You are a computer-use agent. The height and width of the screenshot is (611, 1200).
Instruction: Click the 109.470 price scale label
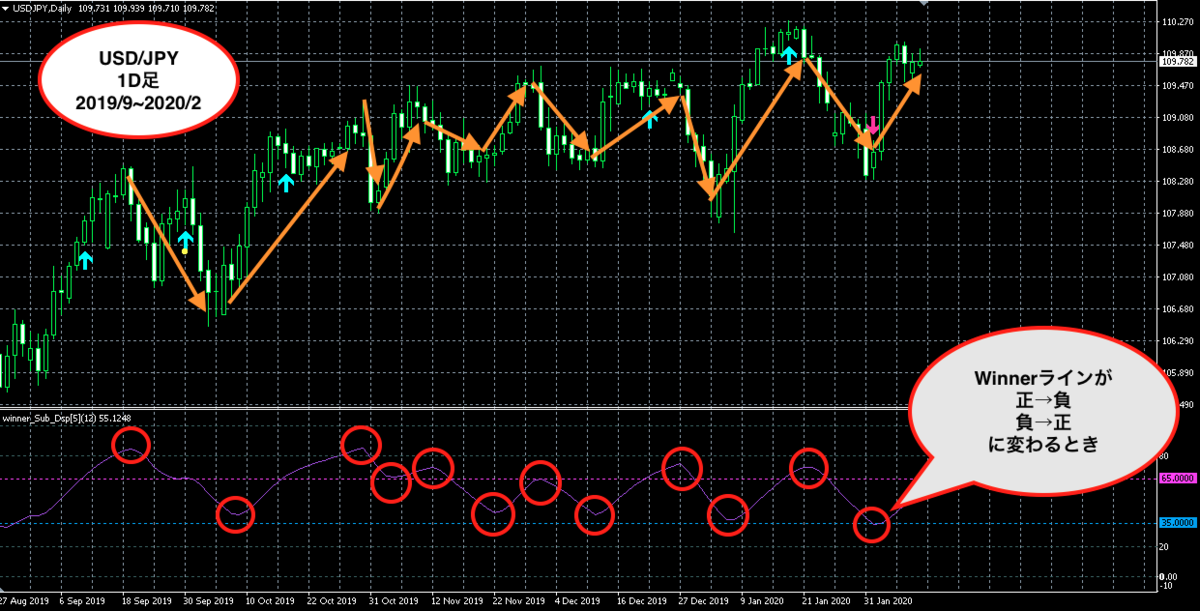click(x=1176, y=86)
